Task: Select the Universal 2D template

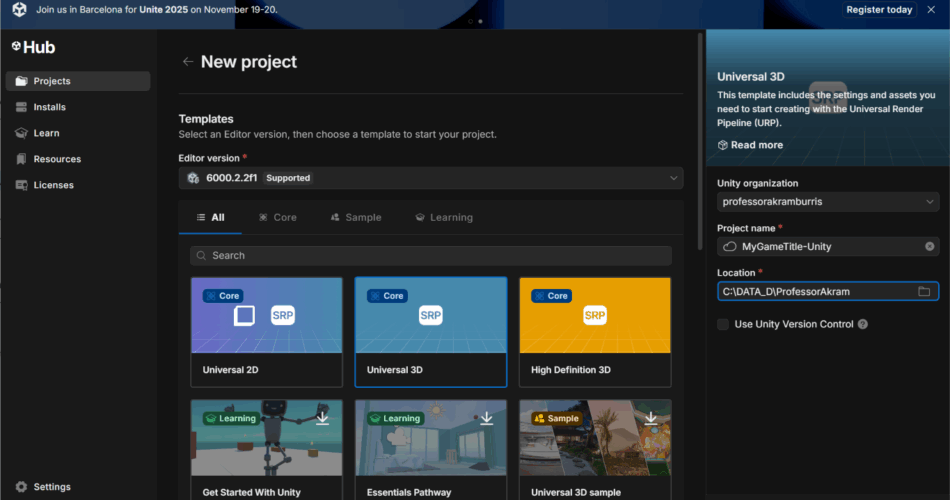Action: 267,332
